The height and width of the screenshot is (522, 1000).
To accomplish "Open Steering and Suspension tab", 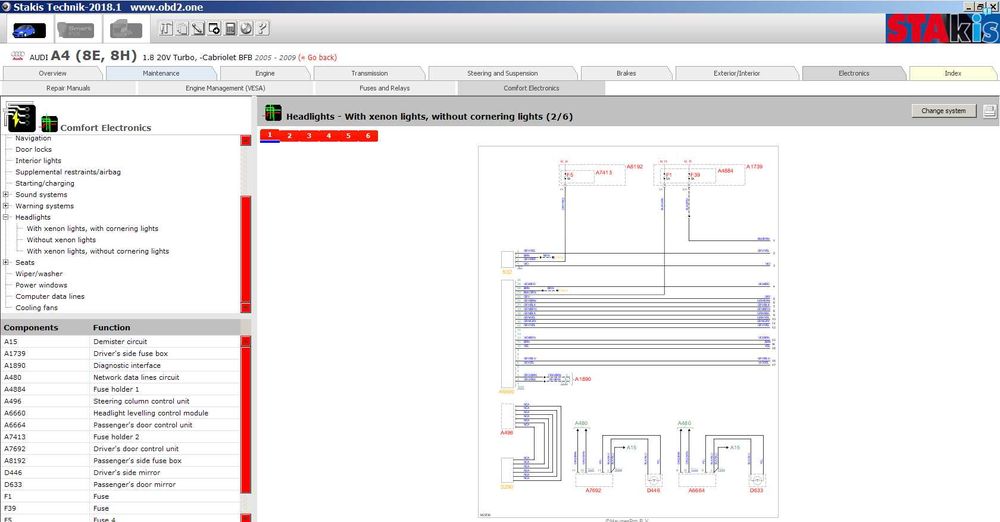I will pos(502,73).
